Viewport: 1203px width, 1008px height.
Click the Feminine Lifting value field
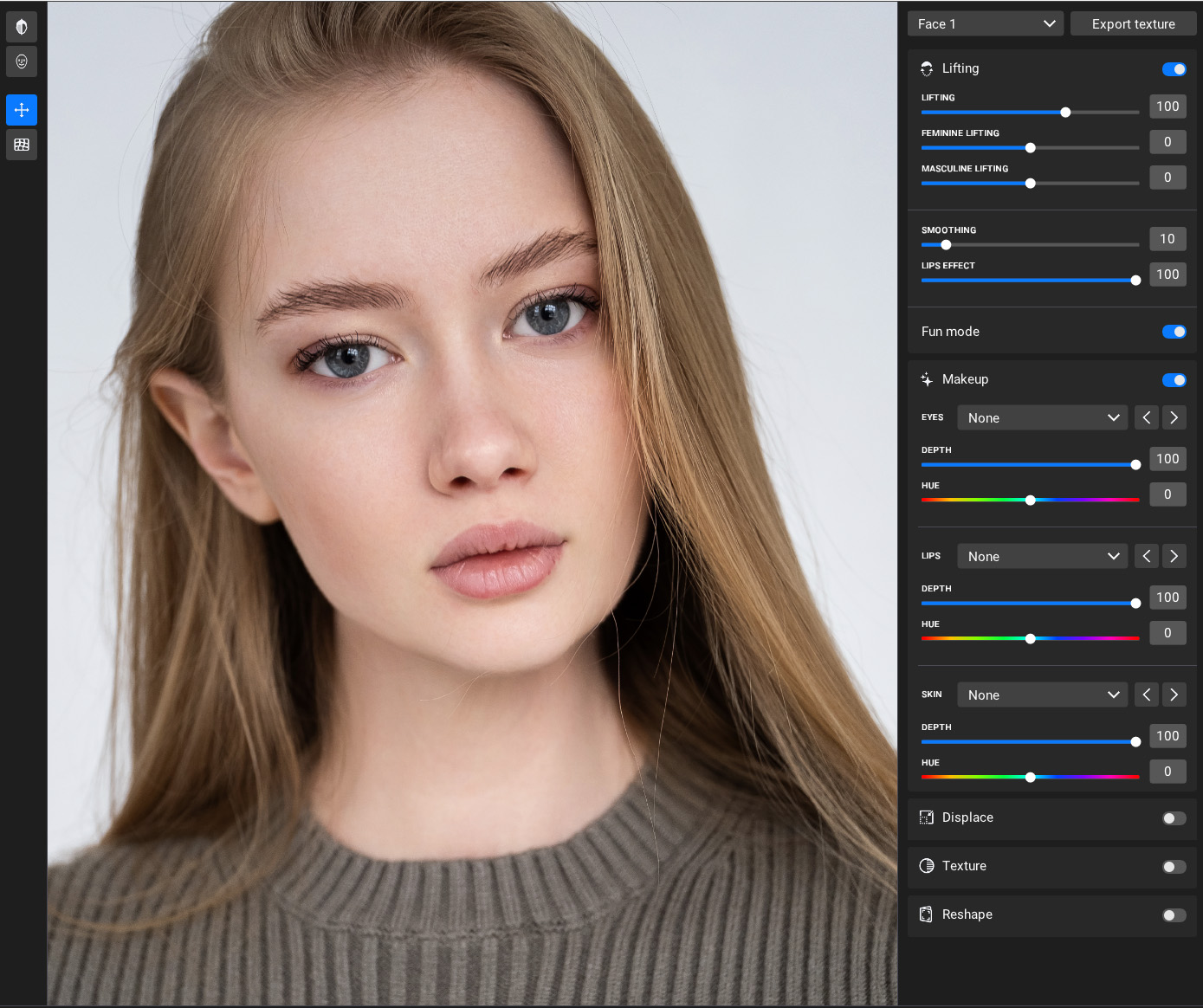[x=1167, y=142]
